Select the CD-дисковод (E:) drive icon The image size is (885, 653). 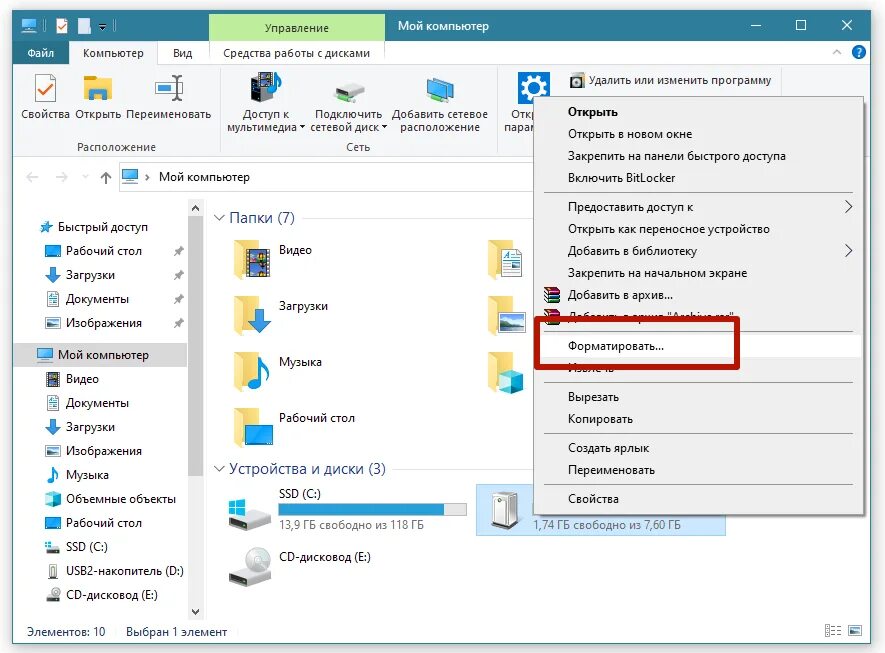[251, 566]
